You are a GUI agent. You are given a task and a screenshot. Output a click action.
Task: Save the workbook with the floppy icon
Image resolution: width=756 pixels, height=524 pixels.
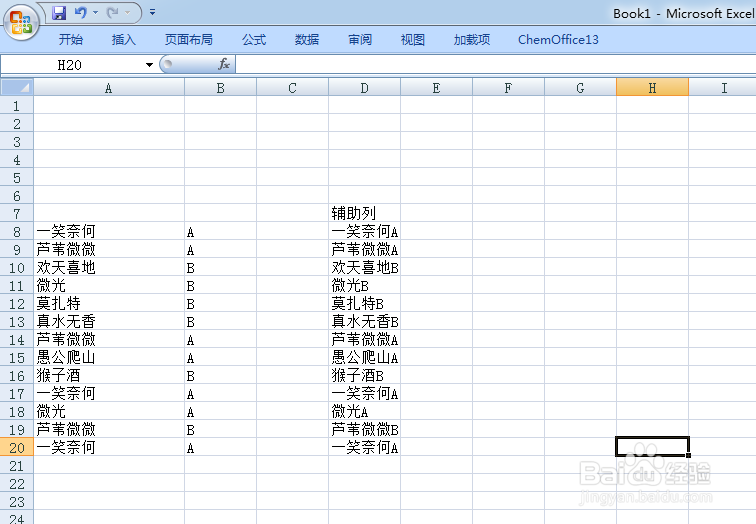[59, 13]
